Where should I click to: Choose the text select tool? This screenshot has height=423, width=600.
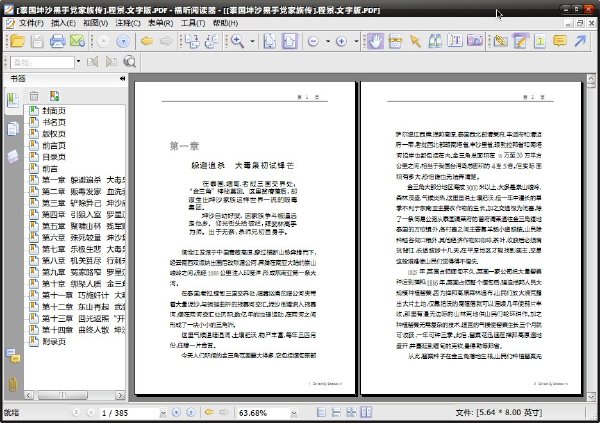tap(455, 41)
